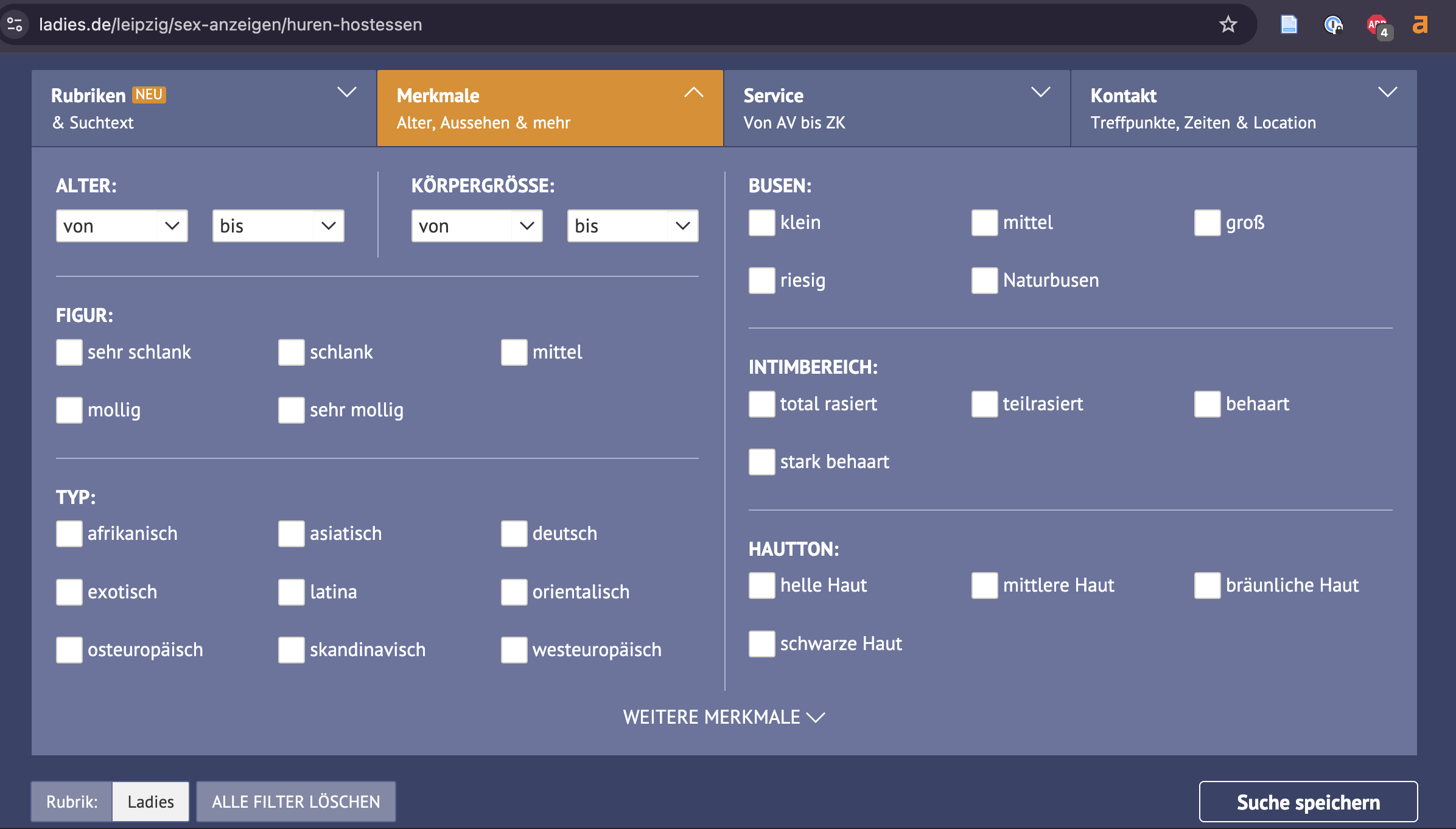Viewport: 1456px width, 829px height.
Task: Open the password manager extension icon
Action: (1333, 24)
